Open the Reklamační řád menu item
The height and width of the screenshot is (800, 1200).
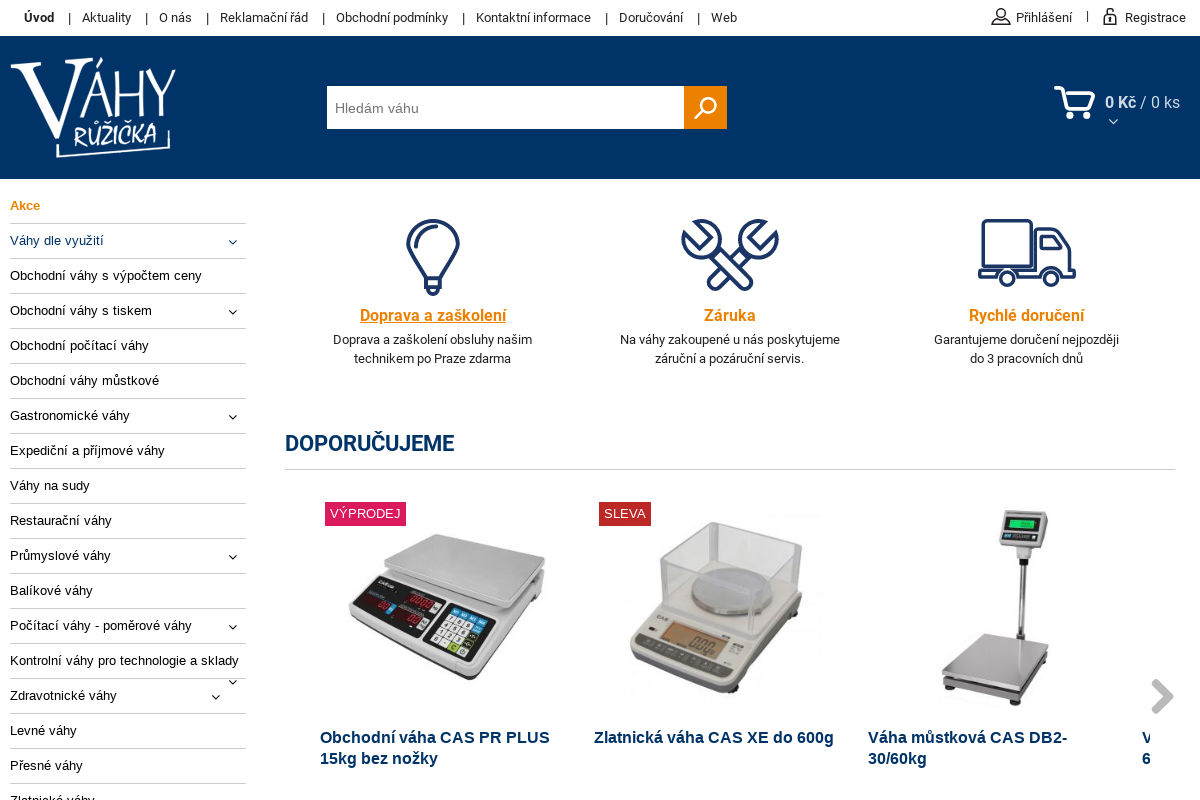pos(264,18)
